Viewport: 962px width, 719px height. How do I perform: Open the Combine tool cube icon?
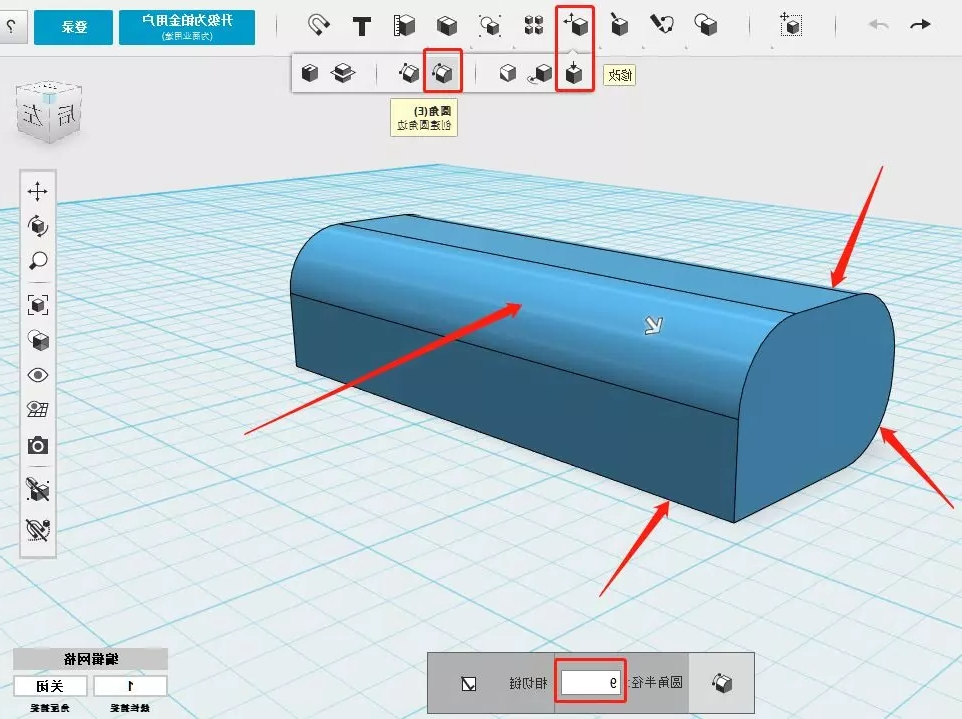pyautogui.click(x=447, y=26)
